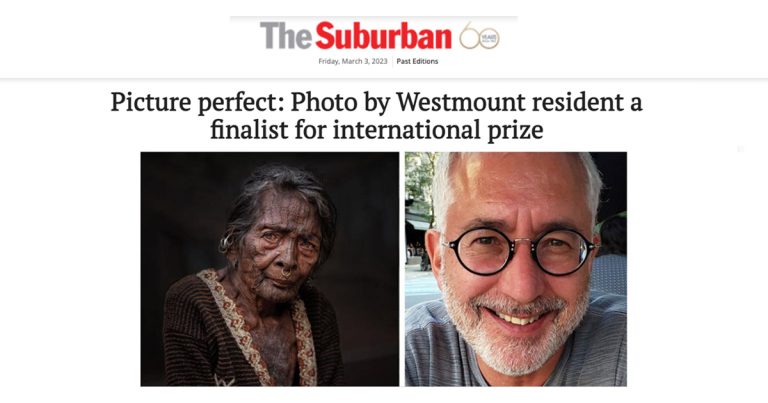Click the red Suburban logo wordmark
Viewport: 768px width, 403px height.
383,36
